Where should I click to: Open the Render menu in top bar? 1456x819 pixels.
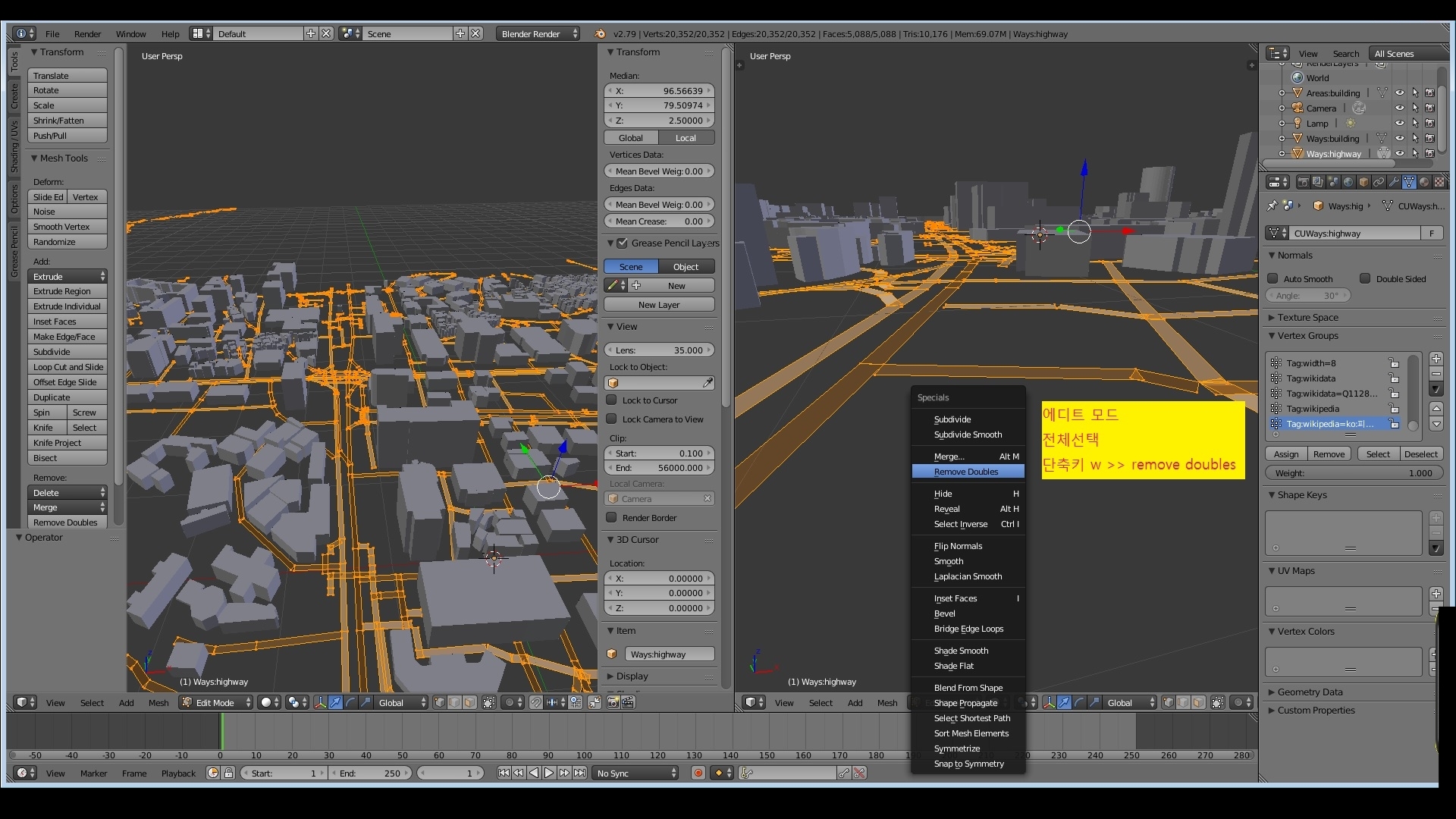pos(87,34)
